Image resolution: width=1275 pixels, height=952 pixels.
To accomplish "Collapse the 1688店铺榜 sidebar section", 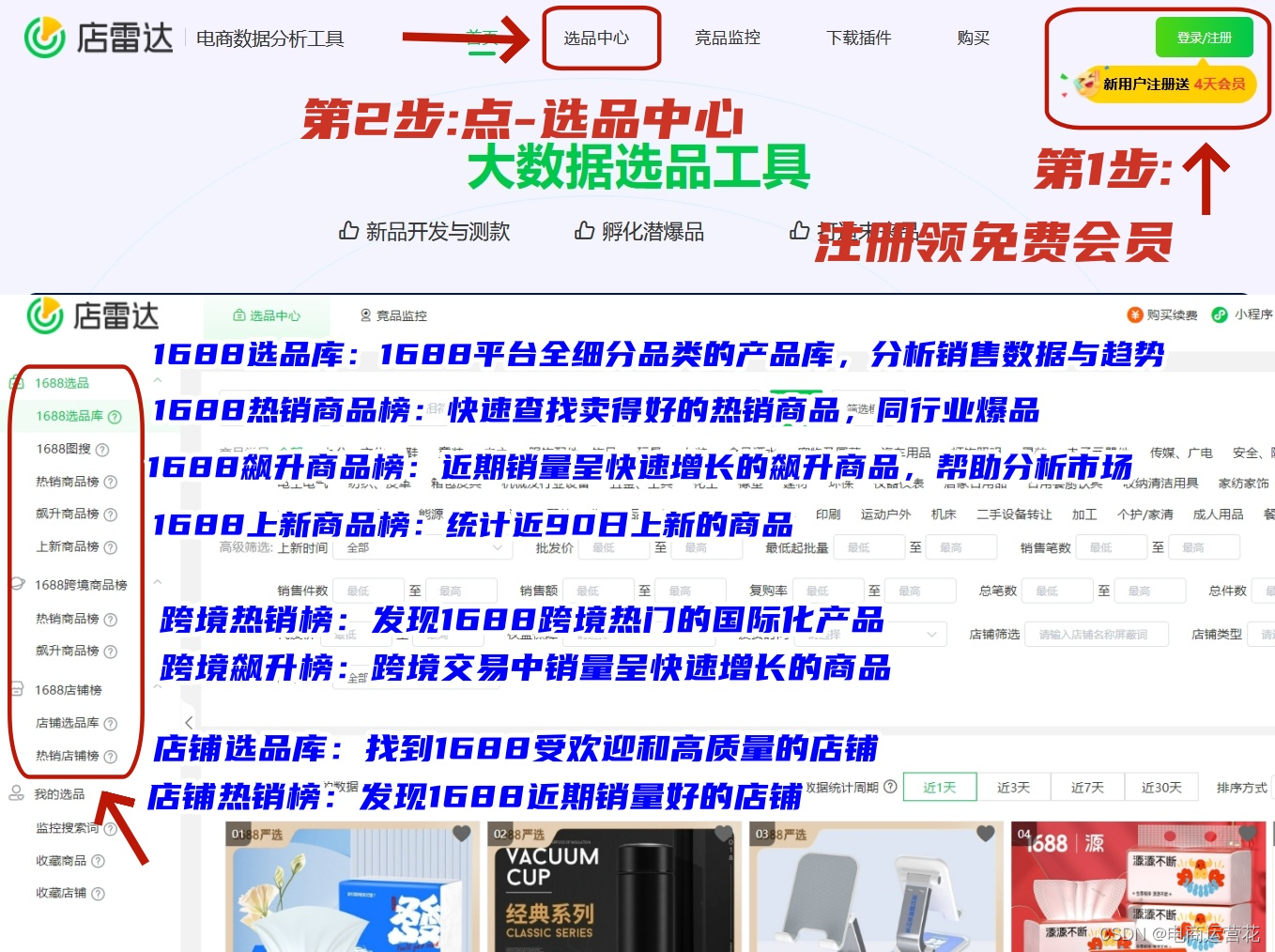I will (x=158, y=687).
